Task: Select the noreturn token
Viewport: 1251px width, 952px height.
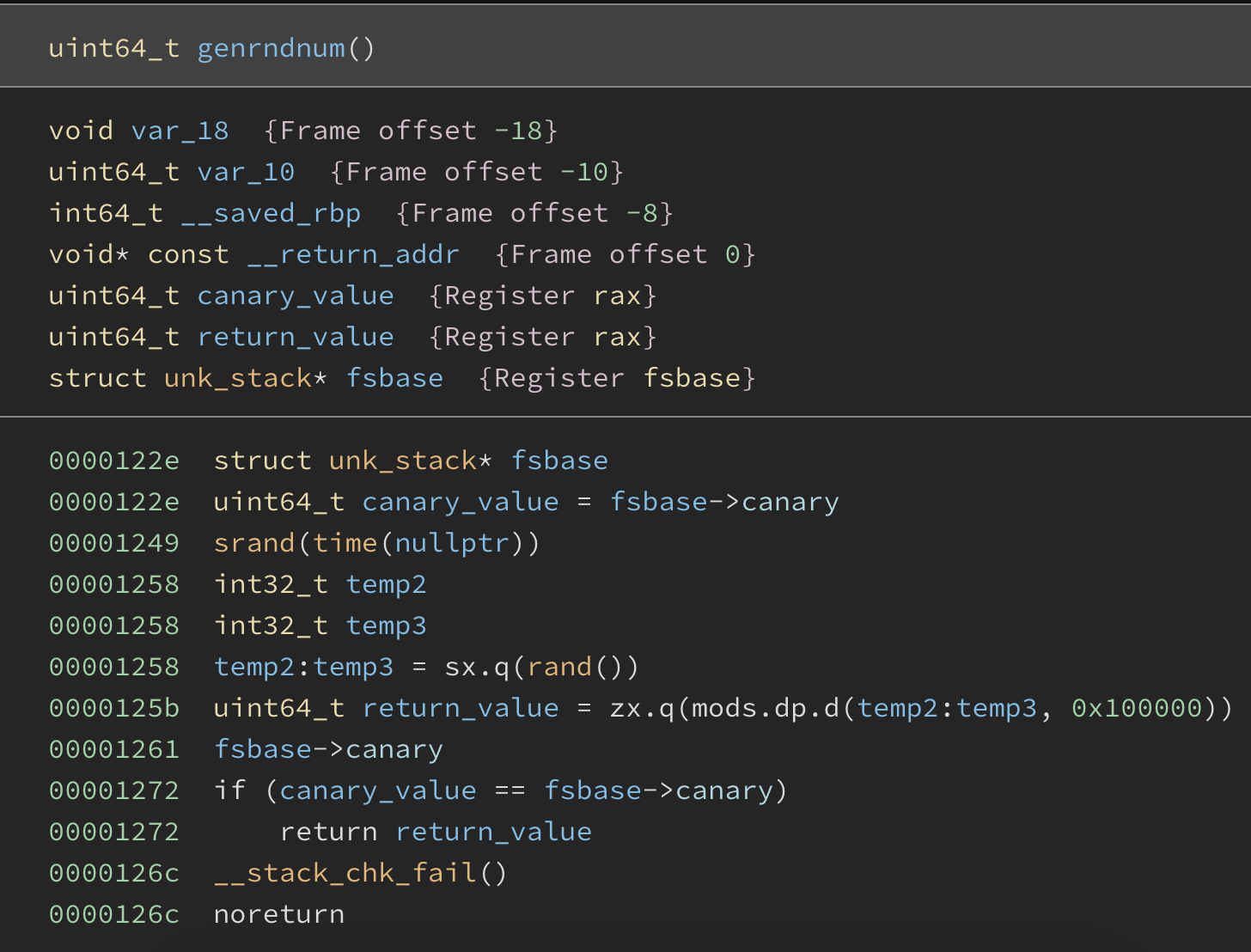Action: 279,914
